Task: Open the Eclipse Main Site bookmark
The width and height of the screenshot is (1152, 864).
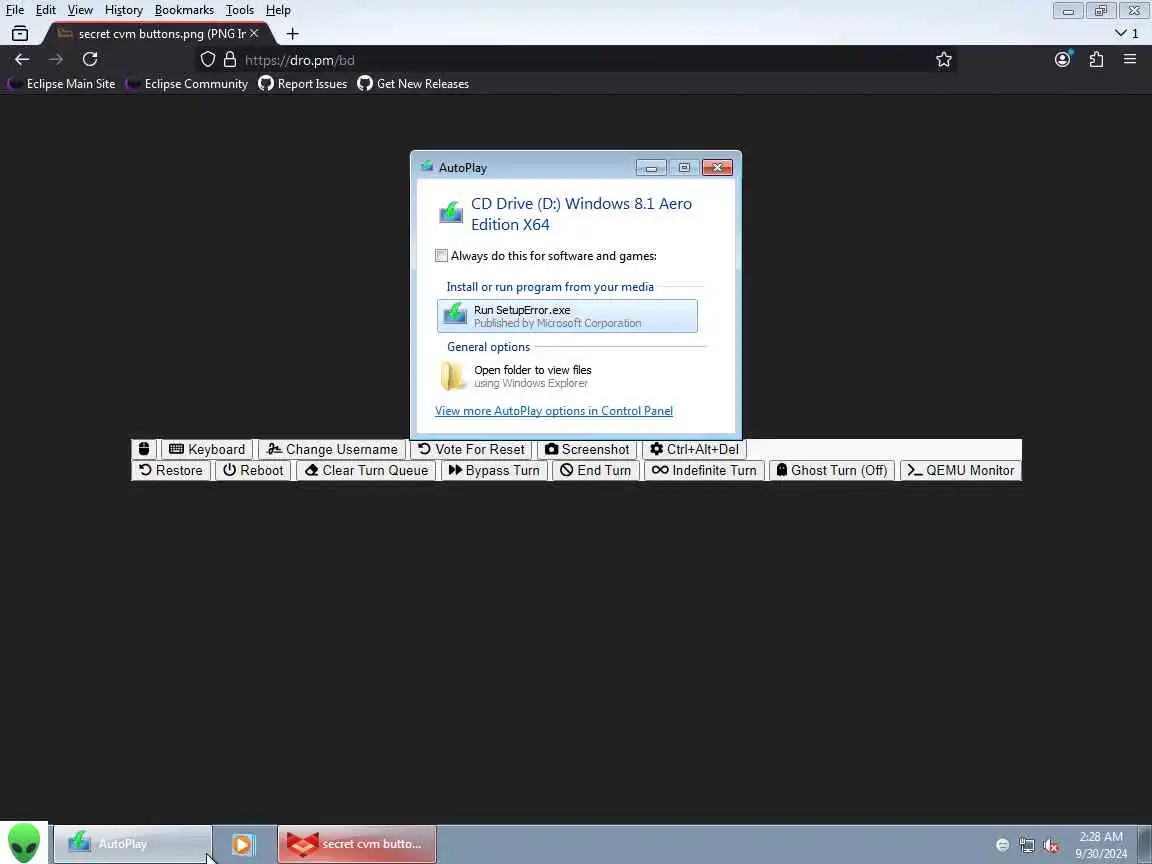Action: pyautogui.click(x=62, y=84)
